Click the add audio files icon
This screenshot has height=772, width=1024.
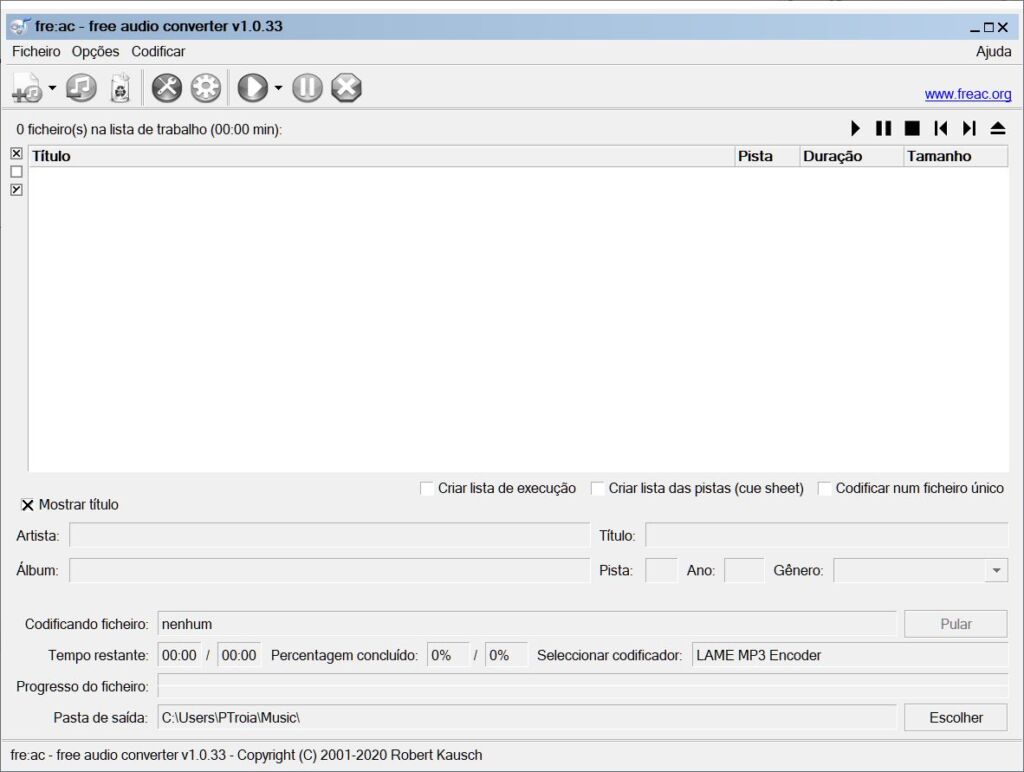pyautogui.click(x=26, y=88)
